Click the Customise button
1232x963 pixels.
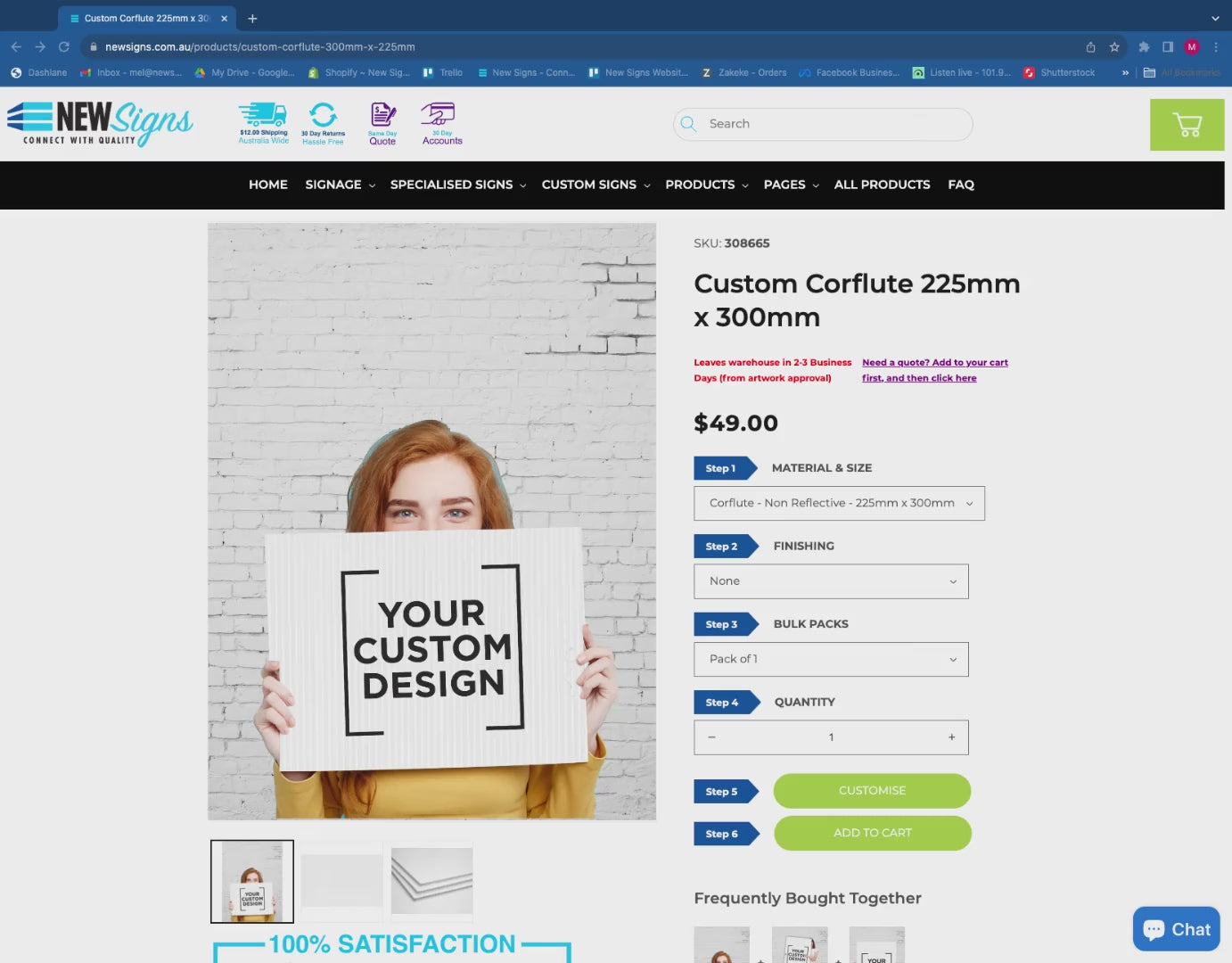tap(872, 791)
